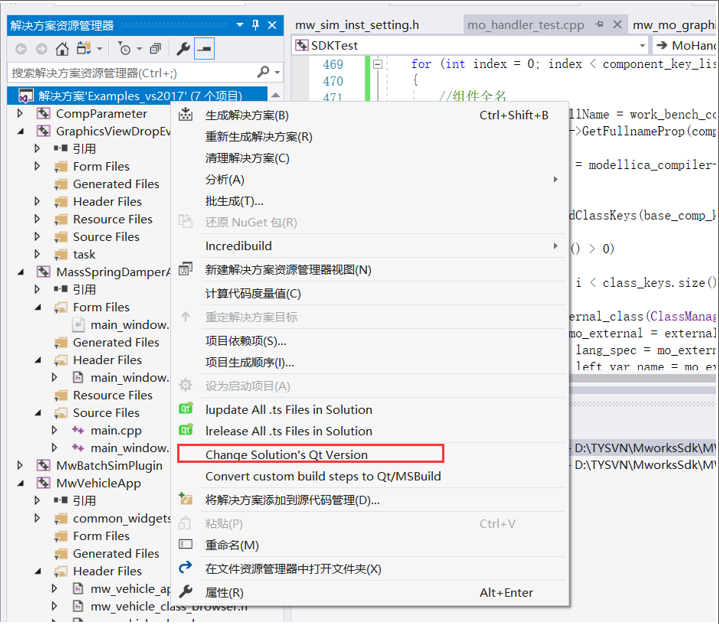
Task: Click the build icon beside 生成解决方案
Action: pyautogui.click(x=186, y=114)
